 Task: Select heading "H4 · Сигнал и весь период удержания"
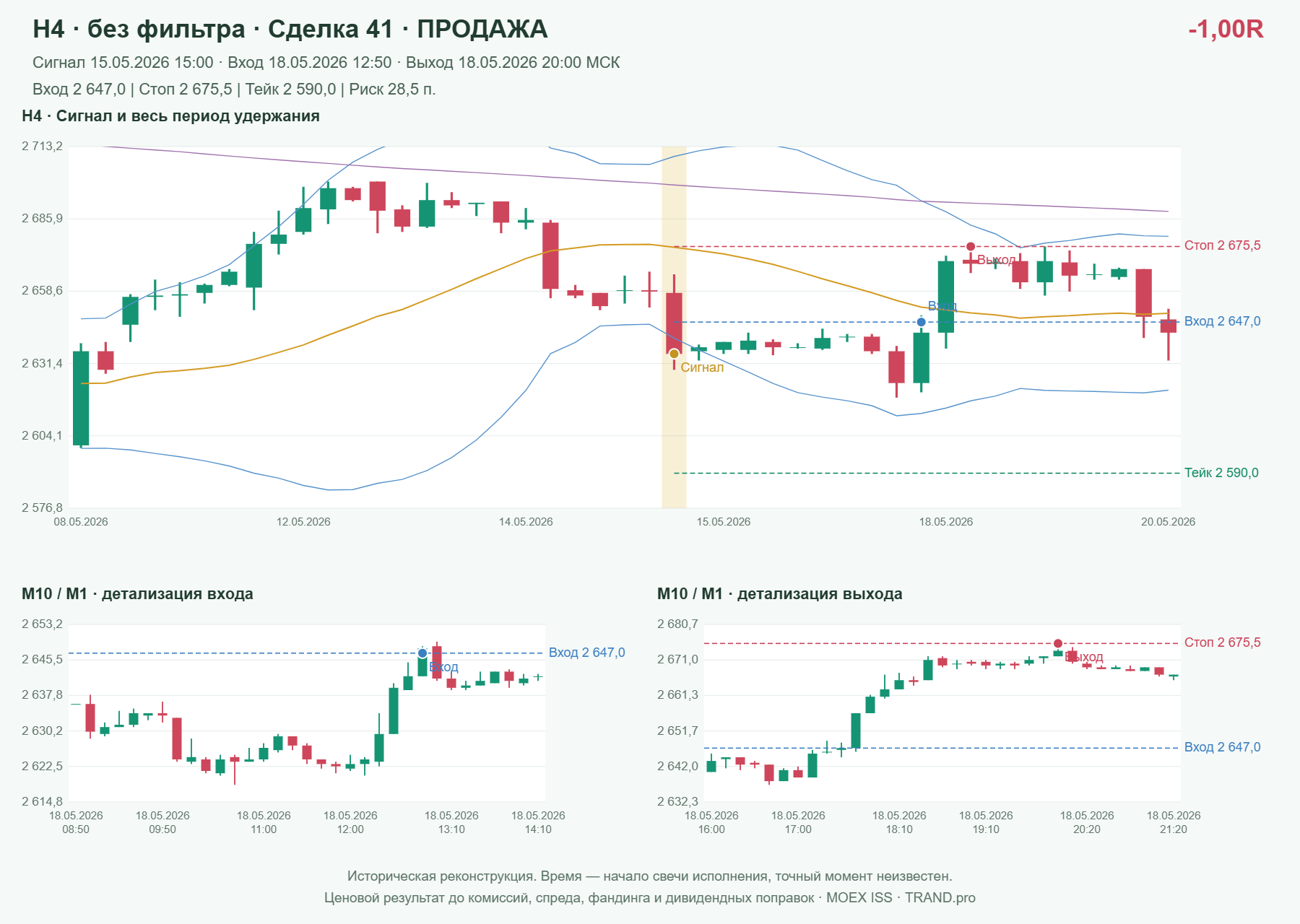[x=170, y=116]
